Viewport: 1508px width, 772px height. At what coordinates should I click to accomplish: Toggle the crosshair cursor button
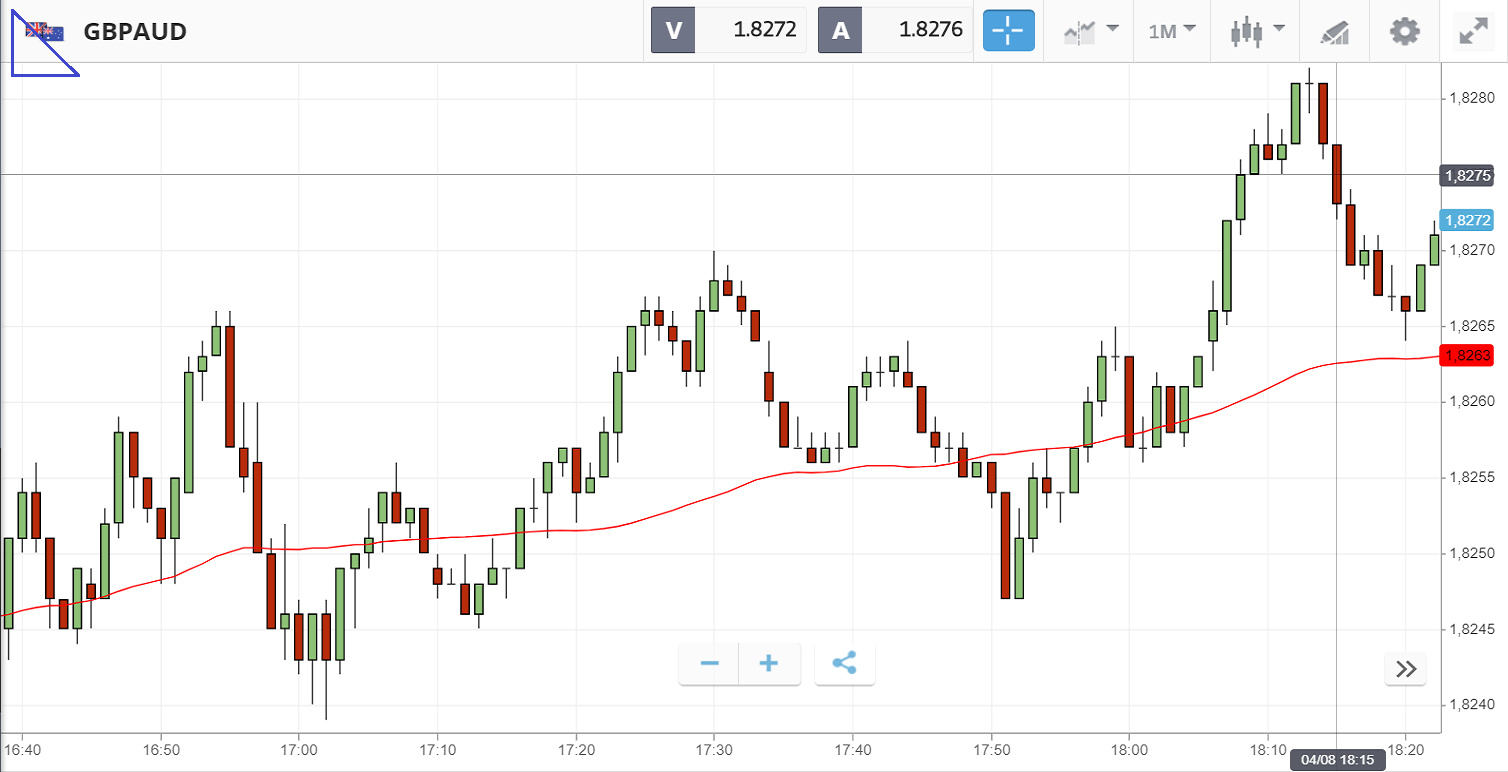coord(1008,30)
